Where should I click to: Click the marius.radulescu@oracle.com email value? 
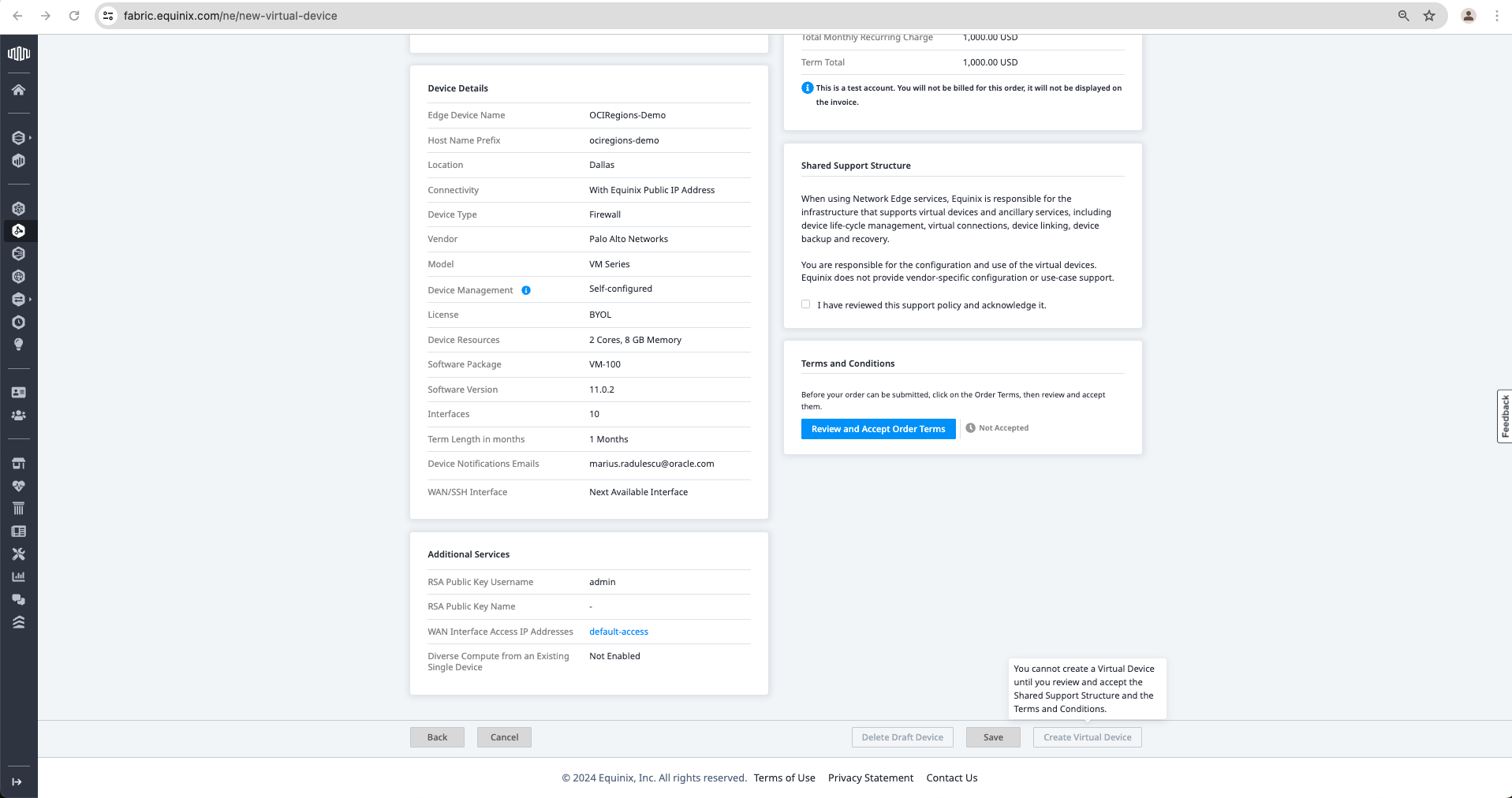tap(651, 464)
